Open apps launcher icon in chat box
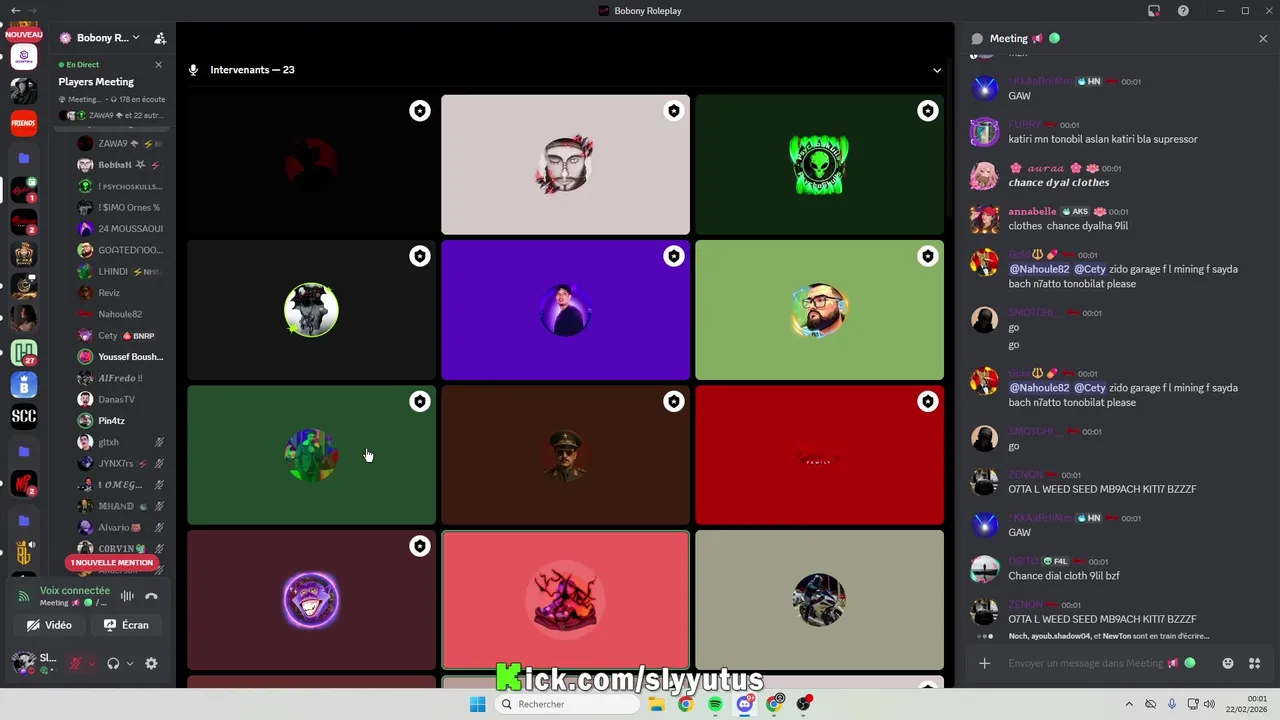Viewport: 1280px width, 720px height. tap(1255, 663)
